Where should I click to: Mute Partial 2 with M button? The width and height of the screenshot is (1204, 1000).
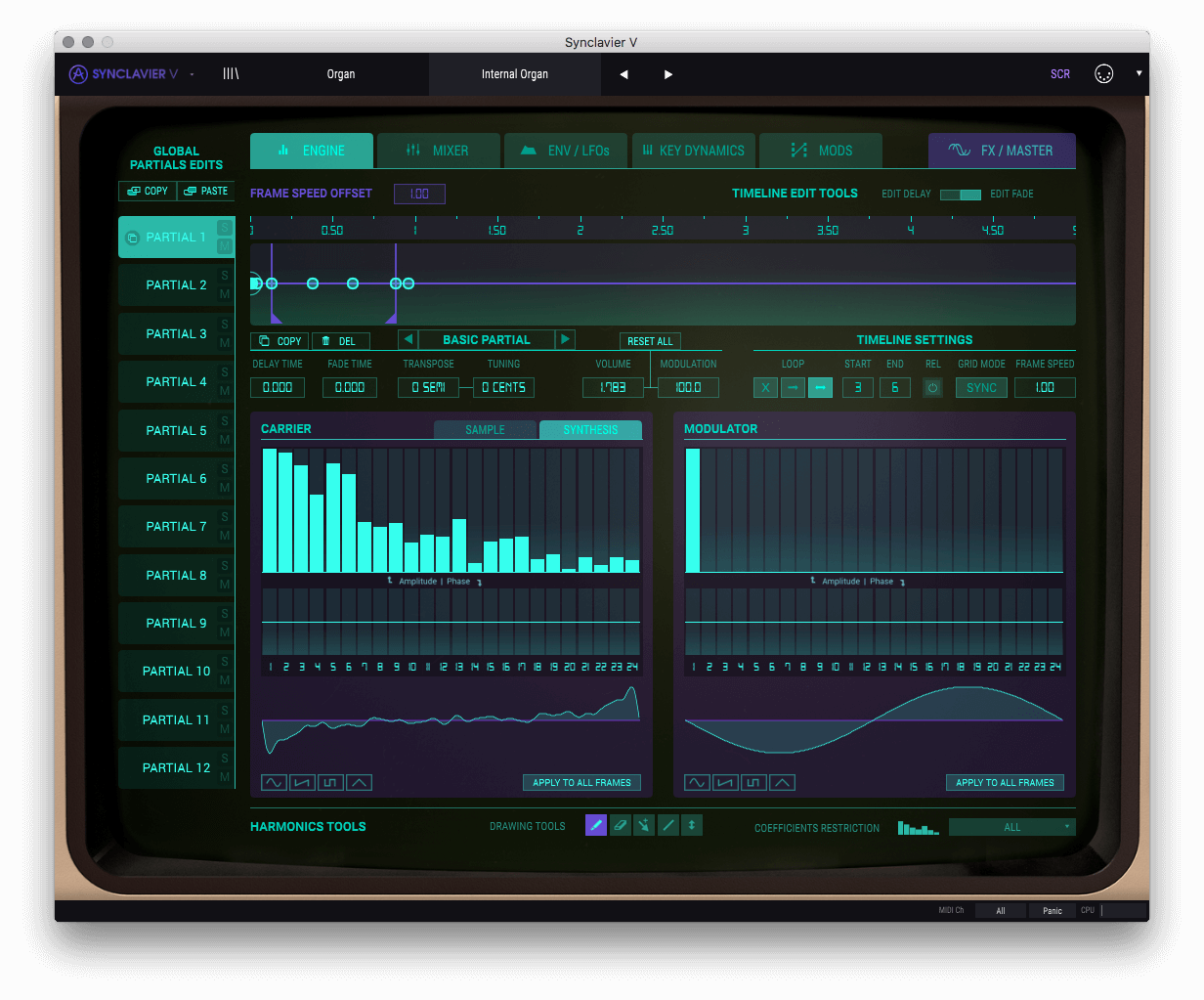click(x=225, y=294)
